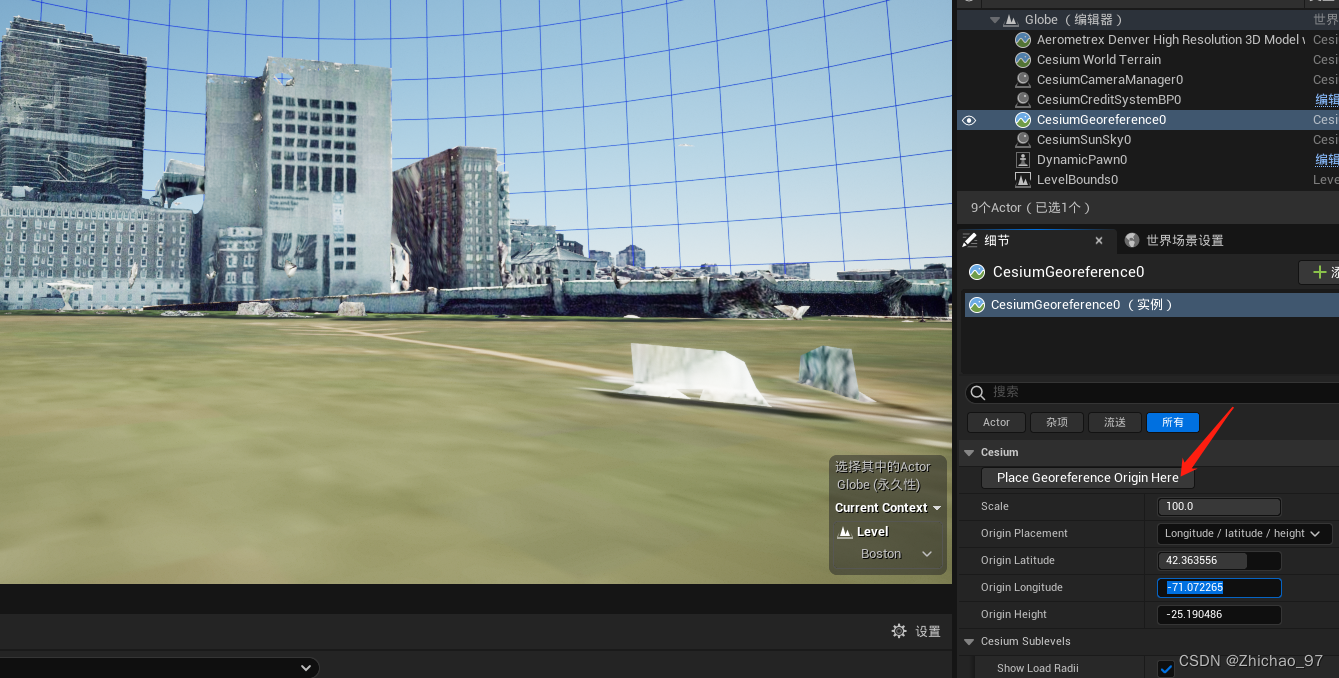Click the Origin Height value field
The width and height of the screenshot is (1339, 678).
click(x=1219, y=615)
